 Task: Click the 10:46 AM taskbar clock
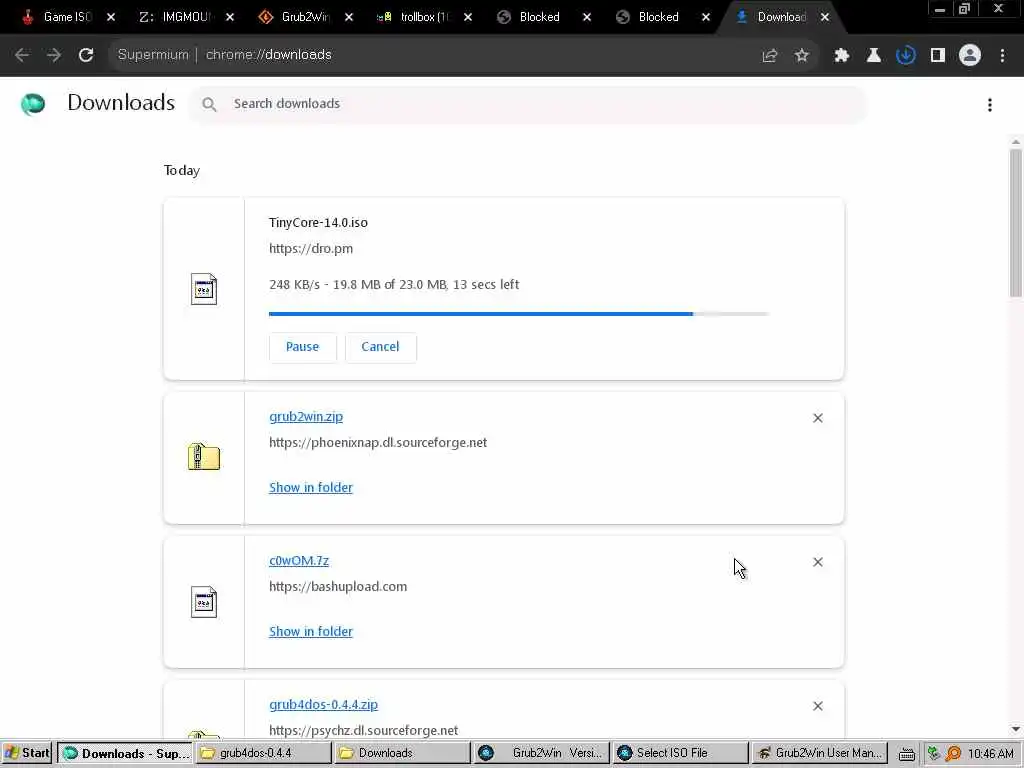(x=990, y=754)
